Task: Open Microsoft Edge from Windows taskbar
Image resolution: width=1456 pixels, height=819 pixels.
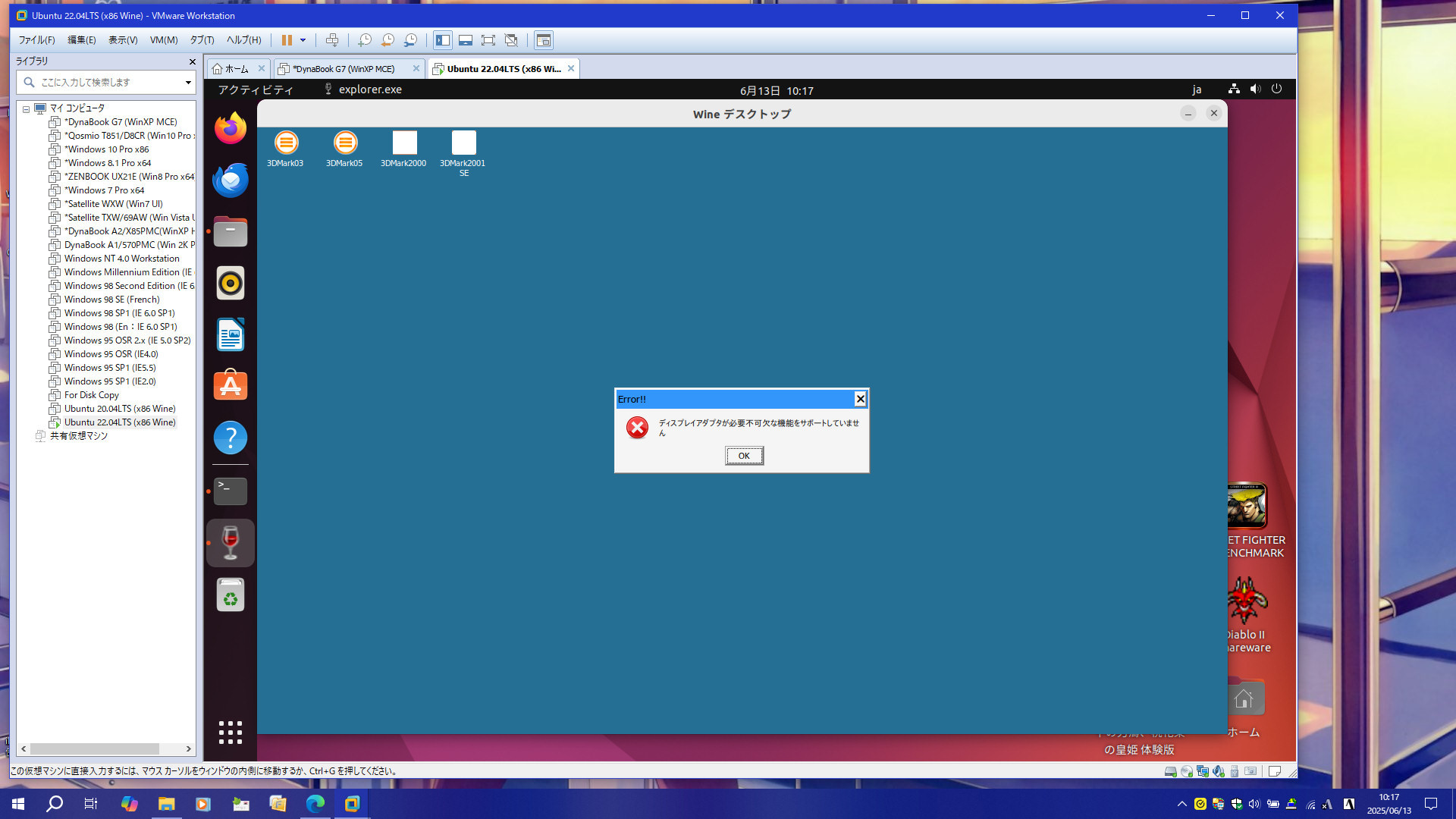Action: [x=315, y=803]
